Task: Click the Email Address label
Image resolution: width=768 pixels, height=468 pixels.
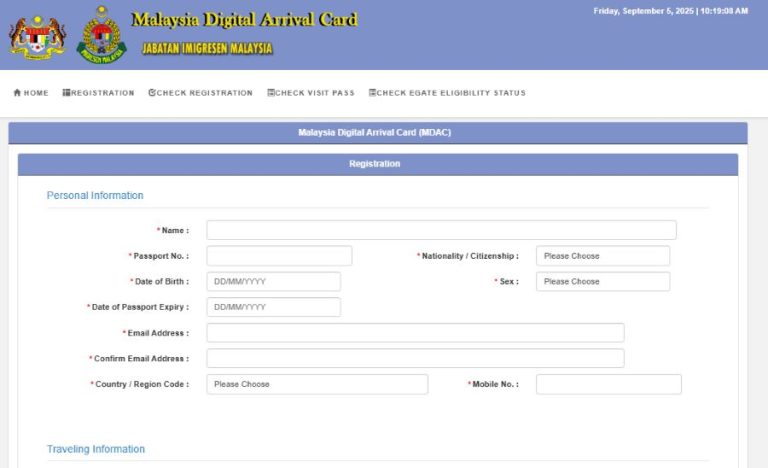Action: pos(156,333)
